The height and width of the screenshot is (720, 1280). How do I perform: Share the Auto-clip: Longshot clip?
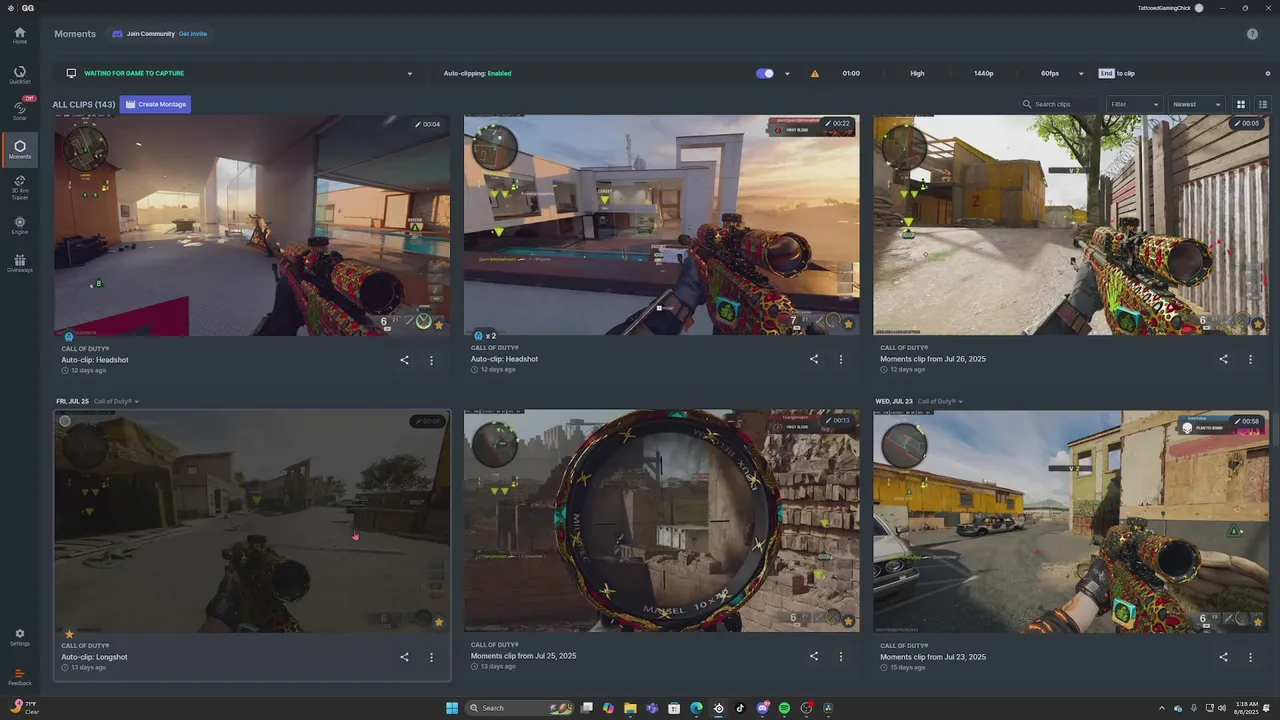pyautogui.click(x=404, y=657)
